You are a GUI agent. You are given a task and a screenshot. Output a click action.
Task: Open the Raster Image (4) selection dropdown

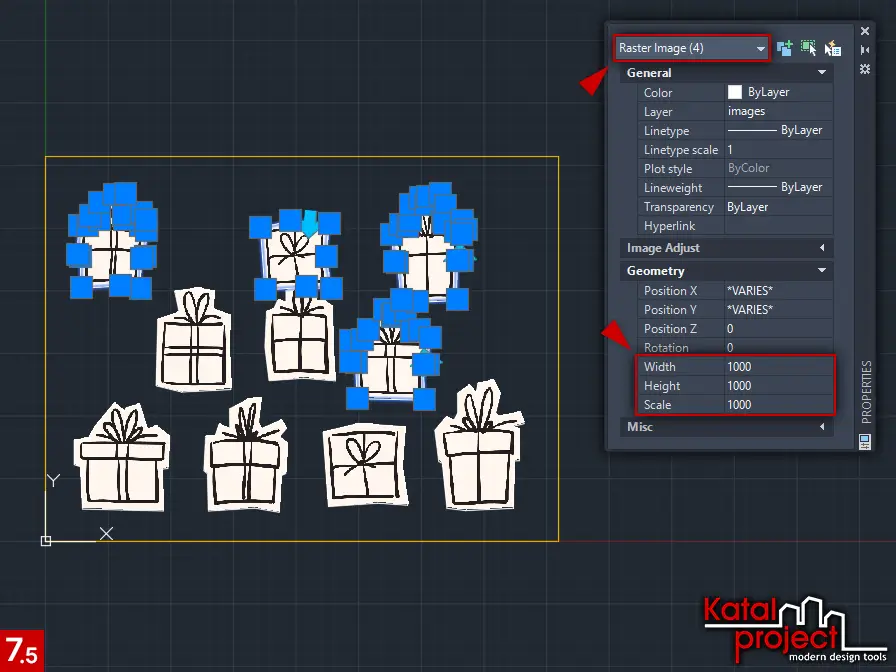coord(690,48)
